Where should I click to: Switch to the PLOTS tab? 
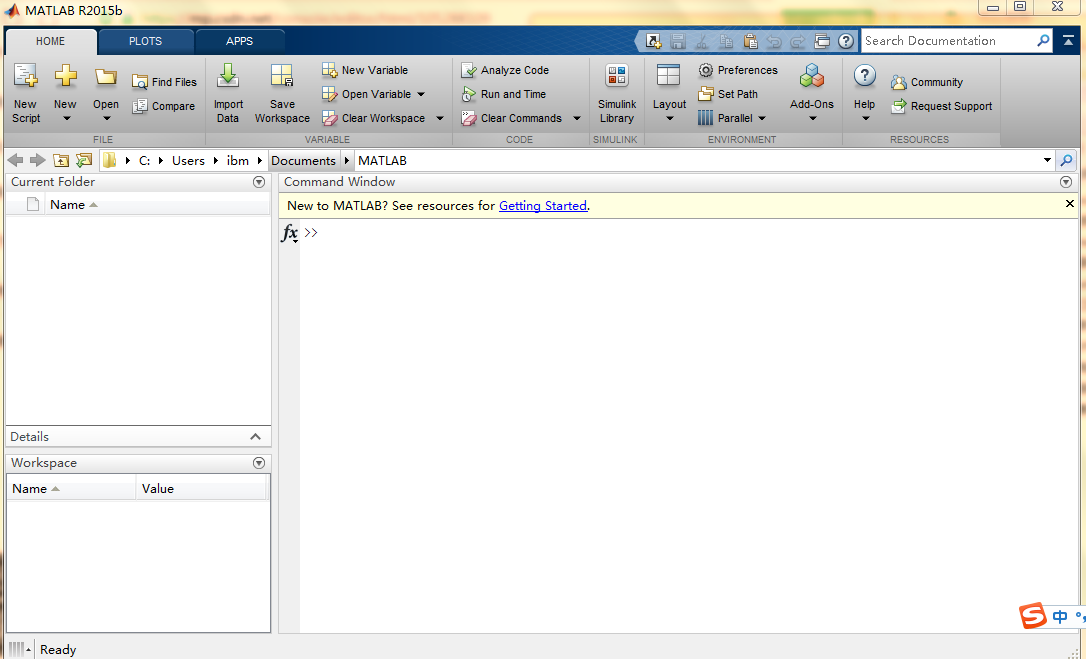point(146,41)
